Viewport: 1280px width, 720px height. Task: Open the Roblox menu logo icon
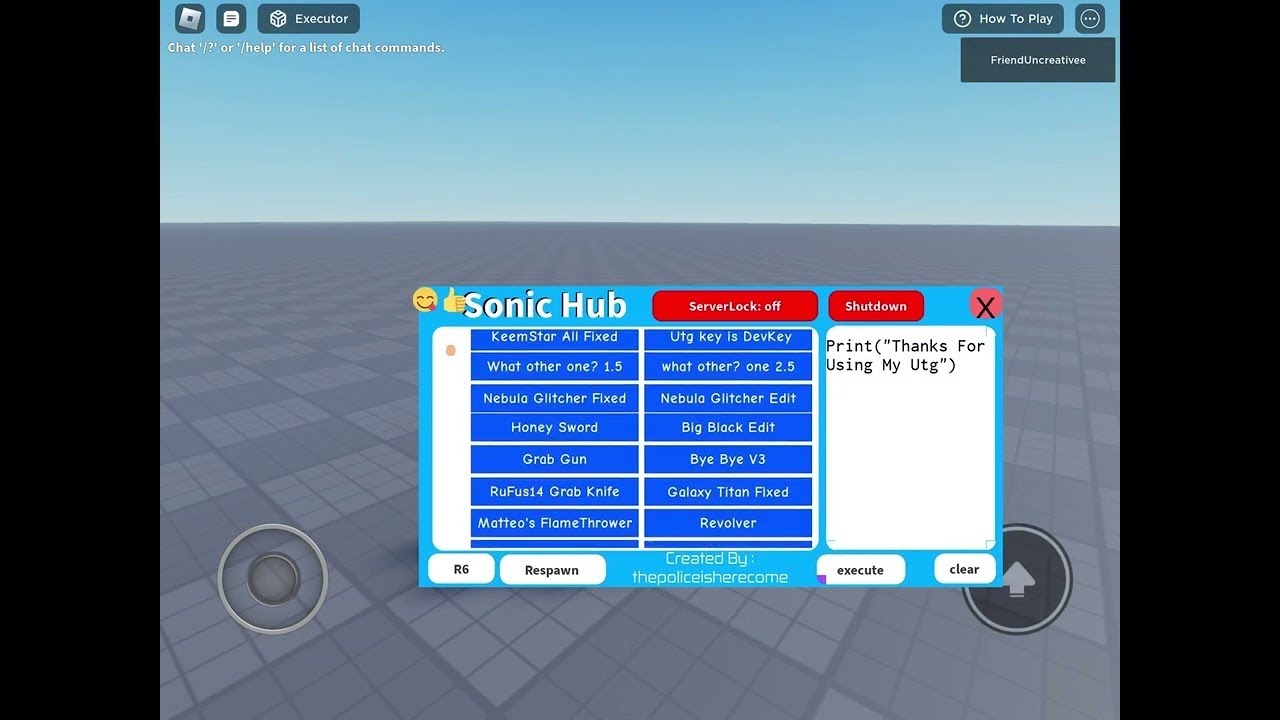(x=190, y=18)
